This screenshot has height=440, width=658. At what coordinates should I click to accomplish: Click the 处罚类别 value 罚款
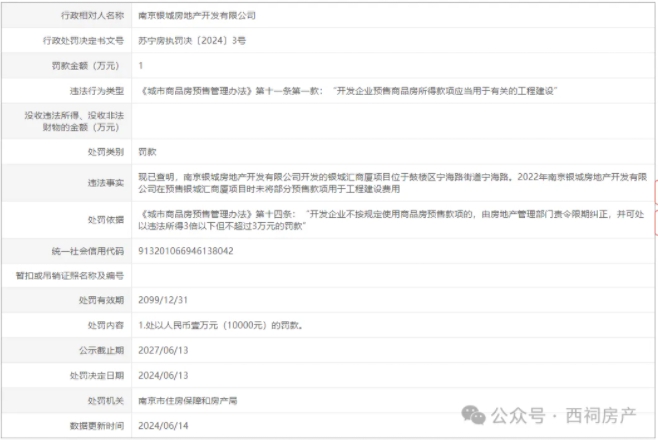coord(148,153)
